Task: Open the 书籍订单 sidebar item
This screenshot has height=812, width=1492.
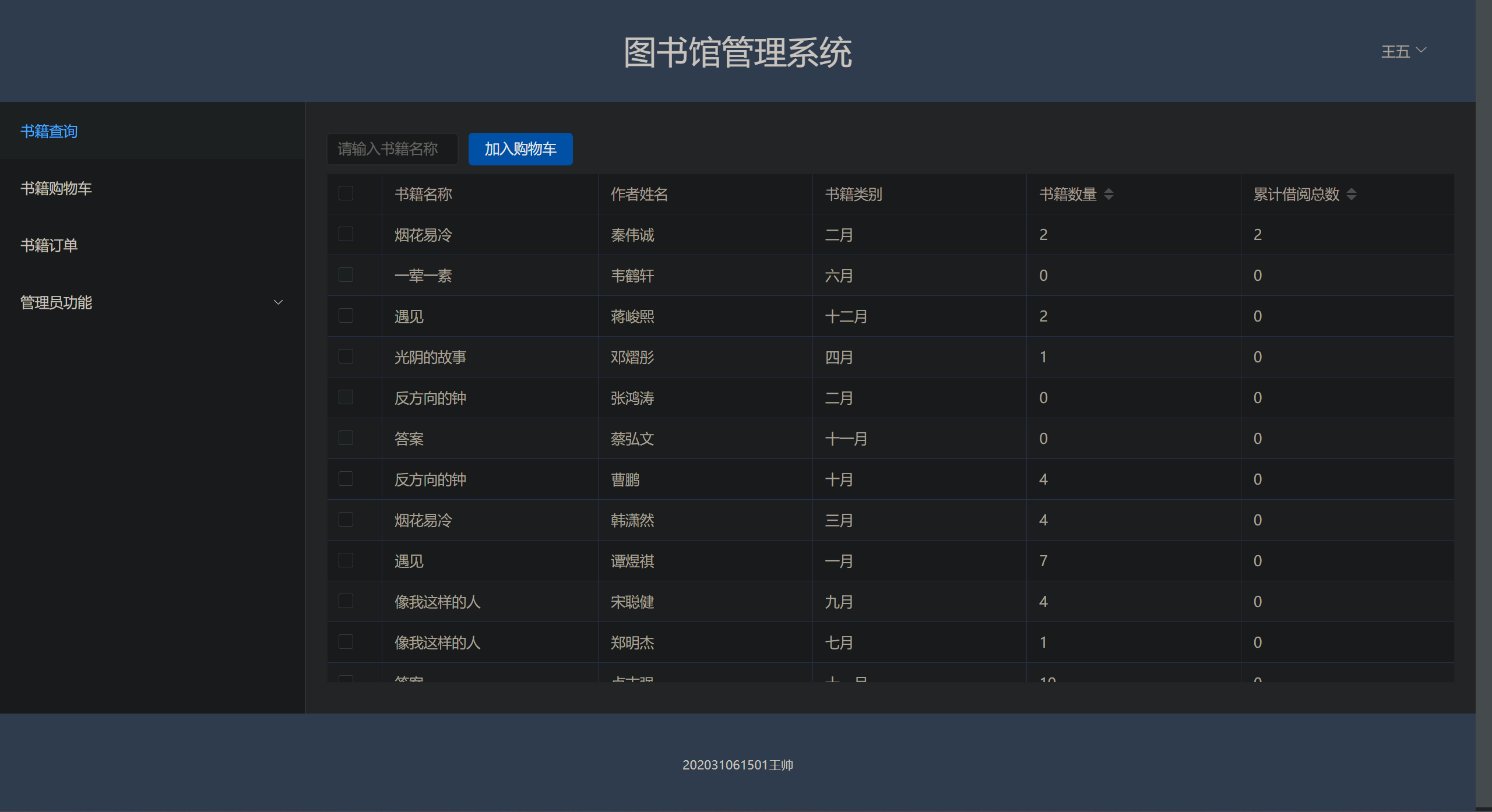Action: pos(49,246)
